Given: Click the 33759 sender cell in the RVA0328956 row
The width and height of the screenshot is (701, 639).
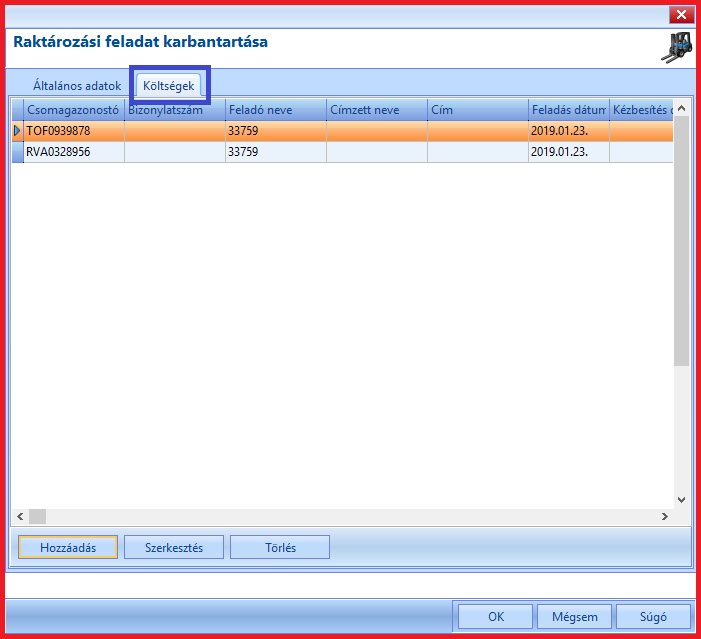Looking at the screenshot, I should point(276,152).
